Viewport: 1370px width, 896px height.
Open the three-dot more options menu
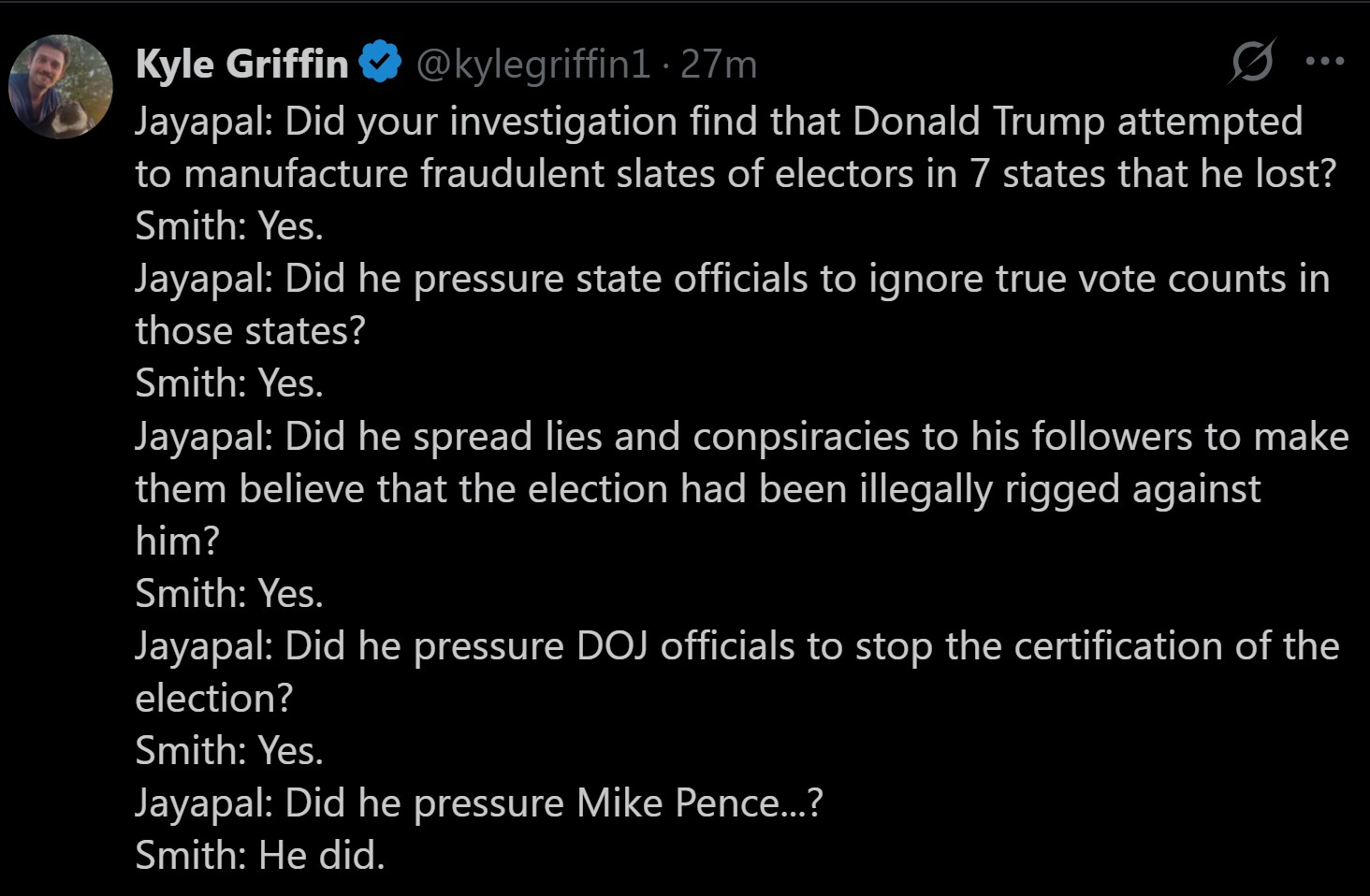click(1325, 62)
